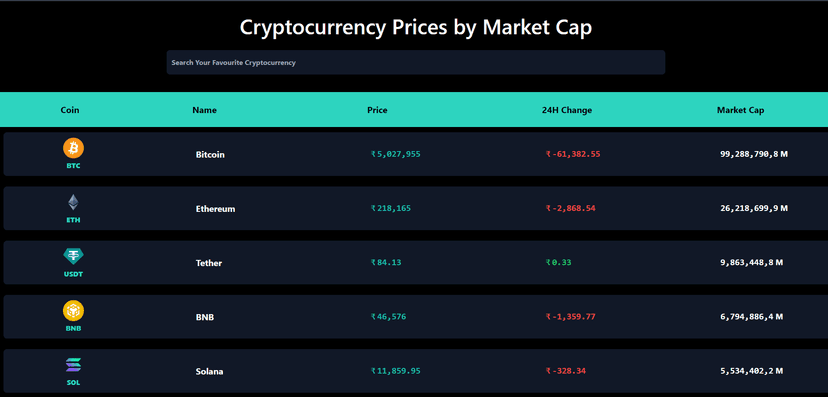The height and width of the screenshot is (397, 828).
Task: Select the BTC ticker symbol label
Action: tap(73, 166)
